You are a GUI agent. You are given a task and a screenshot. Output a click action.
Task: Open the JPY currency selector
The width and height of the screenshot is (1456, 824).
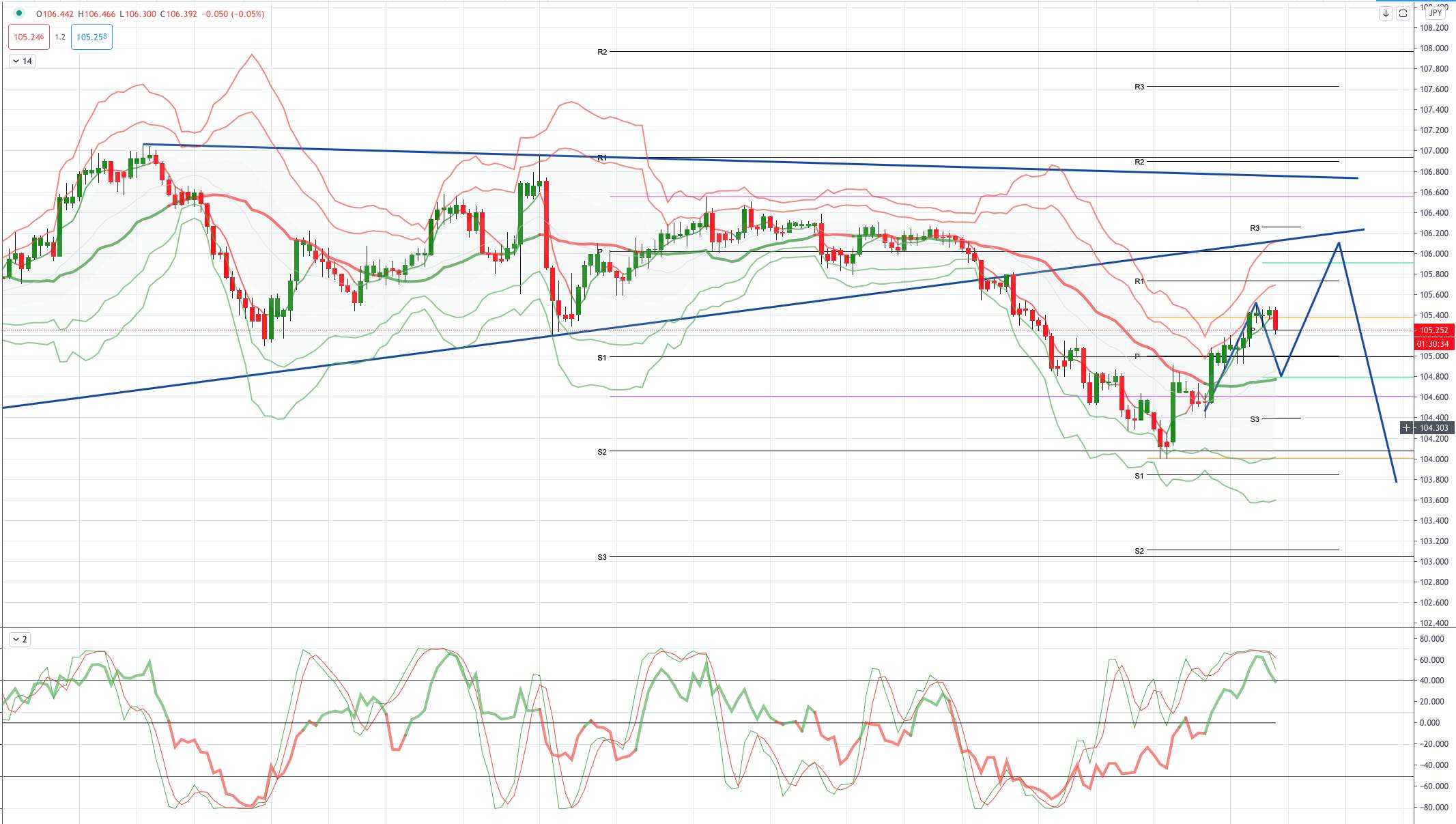pyautogui.click(x=1436, y=13)
